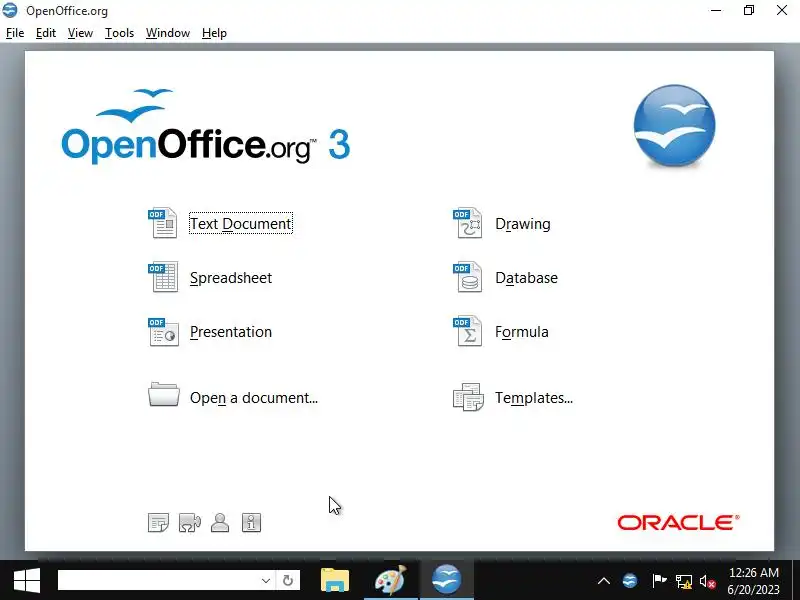Click the Drawing ODF icon
Screen dimensions: 800x600
[x=467, y=223]
